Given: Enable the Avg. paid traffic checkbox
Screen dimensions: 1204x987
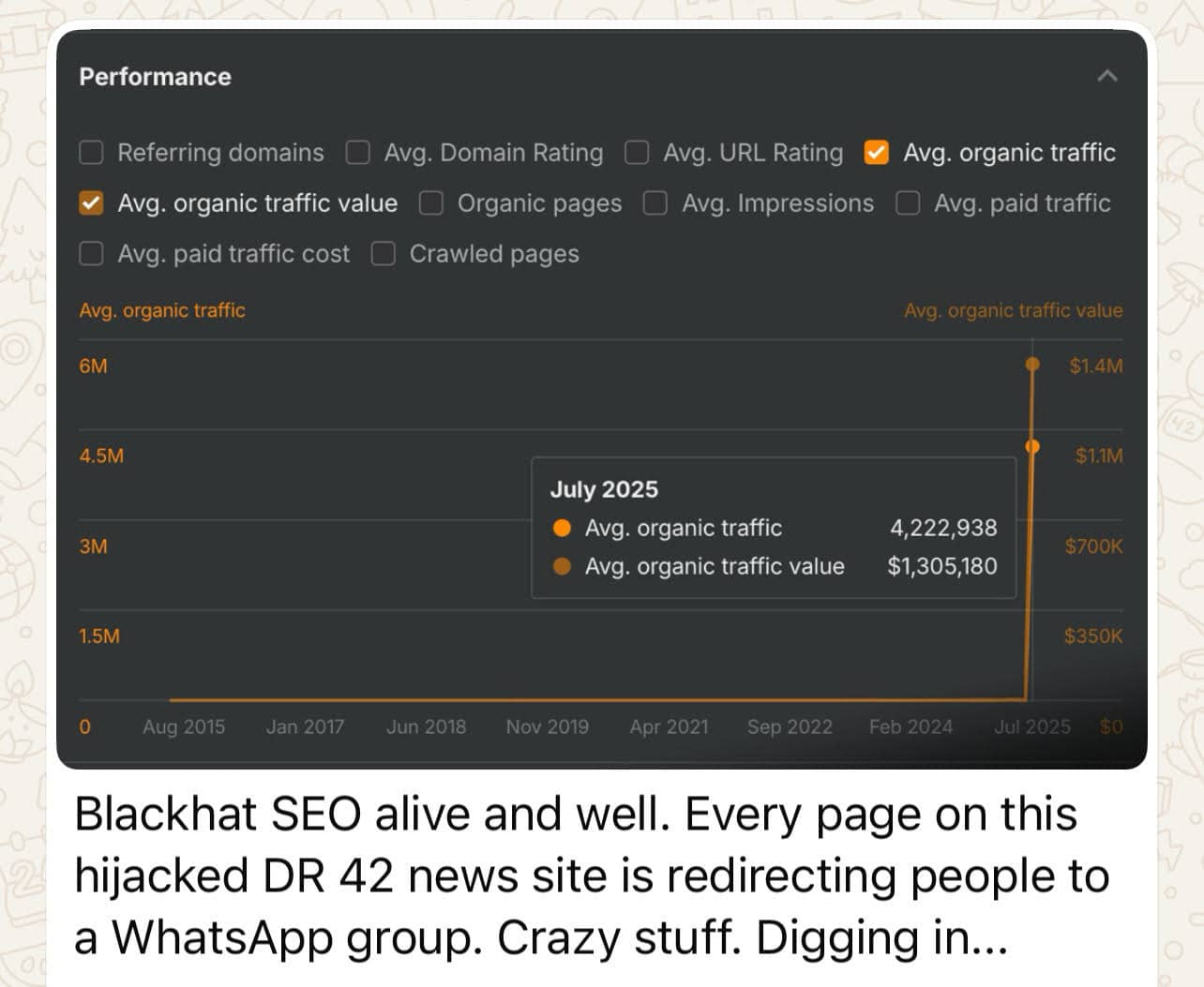Looking at the screenshot, I should [908, 203].
